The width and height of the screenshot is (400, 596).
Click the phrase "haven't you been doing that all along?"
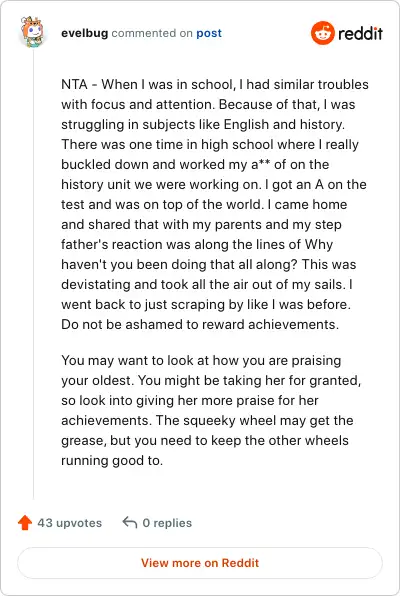[179, 265]
